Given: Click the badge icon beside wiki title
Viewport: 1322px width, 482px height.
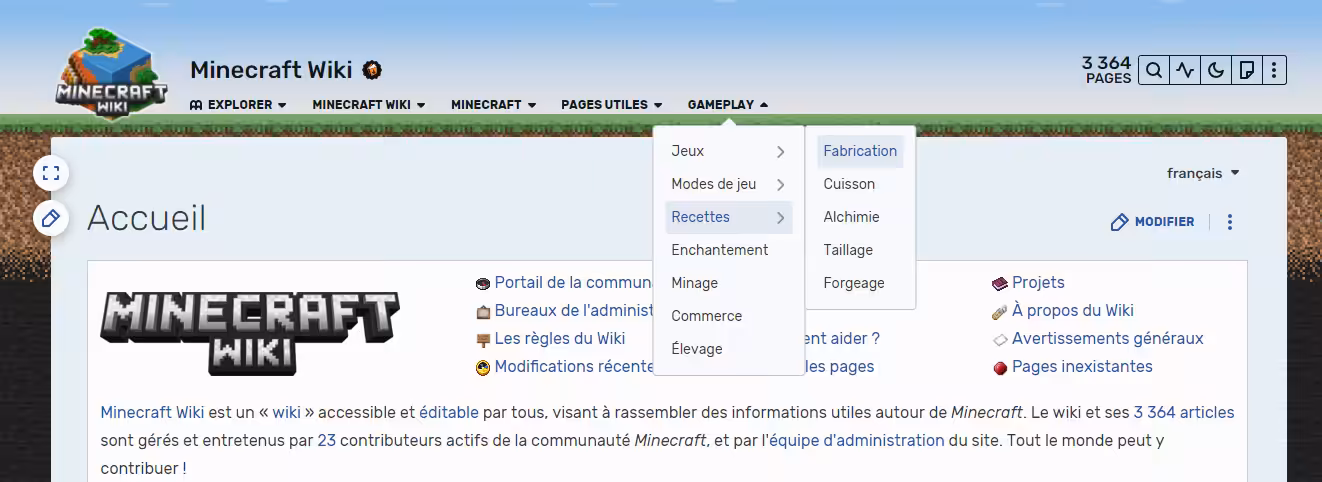Looking at the screenshot, I should [x=372, y=70].
